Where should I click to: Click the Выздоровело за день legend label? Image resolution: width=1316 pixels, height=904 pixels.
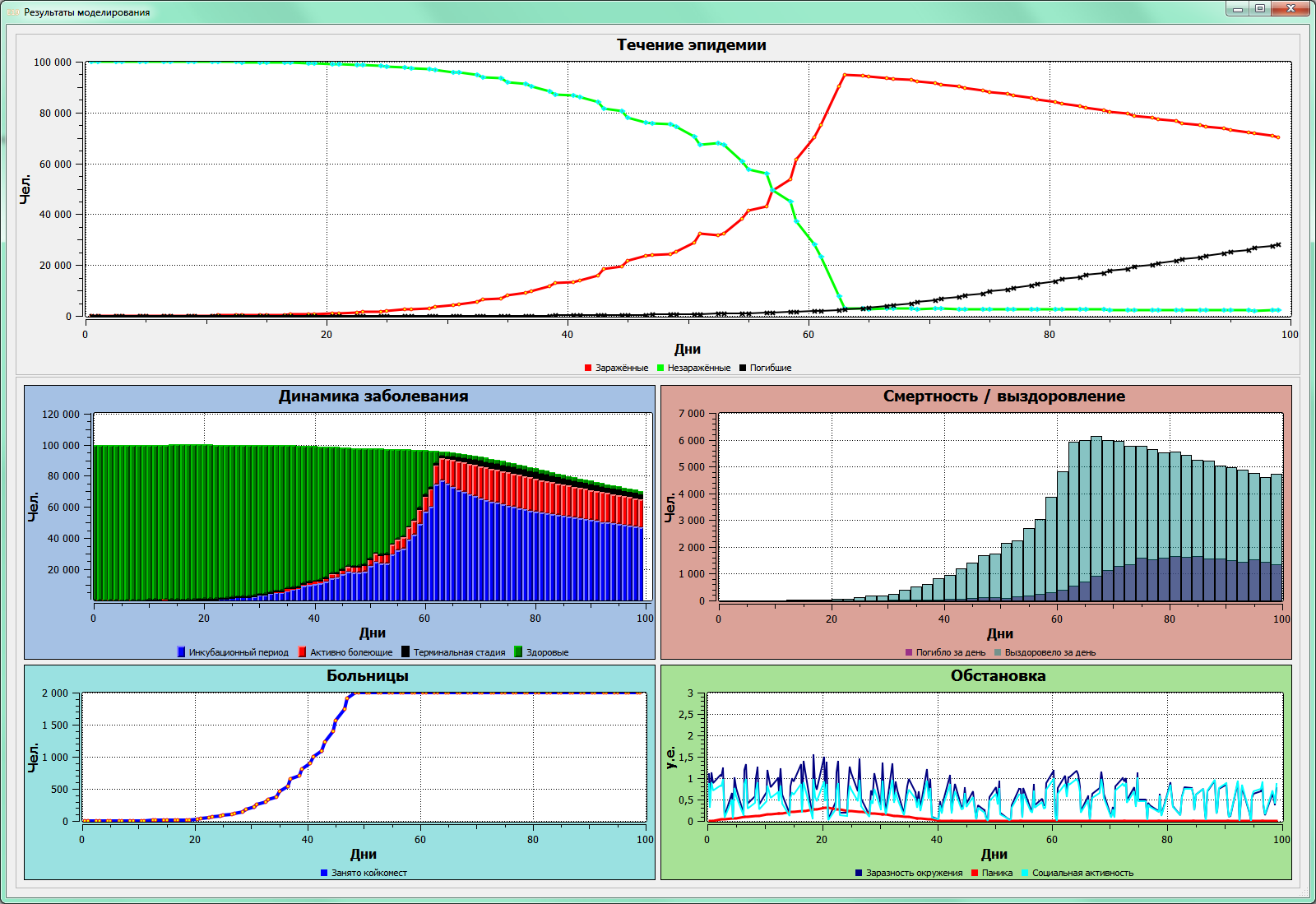pyautogui.click(x=1050, y=652)
